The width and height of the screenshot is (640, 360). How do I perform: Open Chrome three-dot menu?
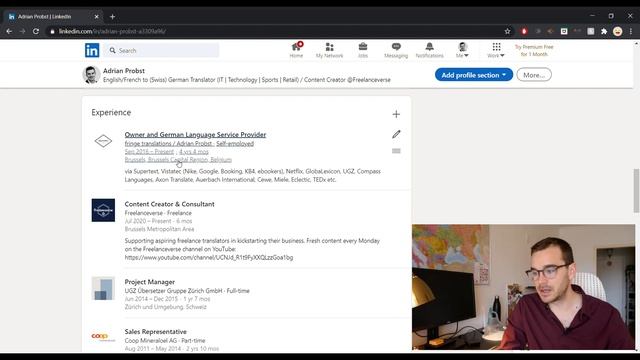631,31
